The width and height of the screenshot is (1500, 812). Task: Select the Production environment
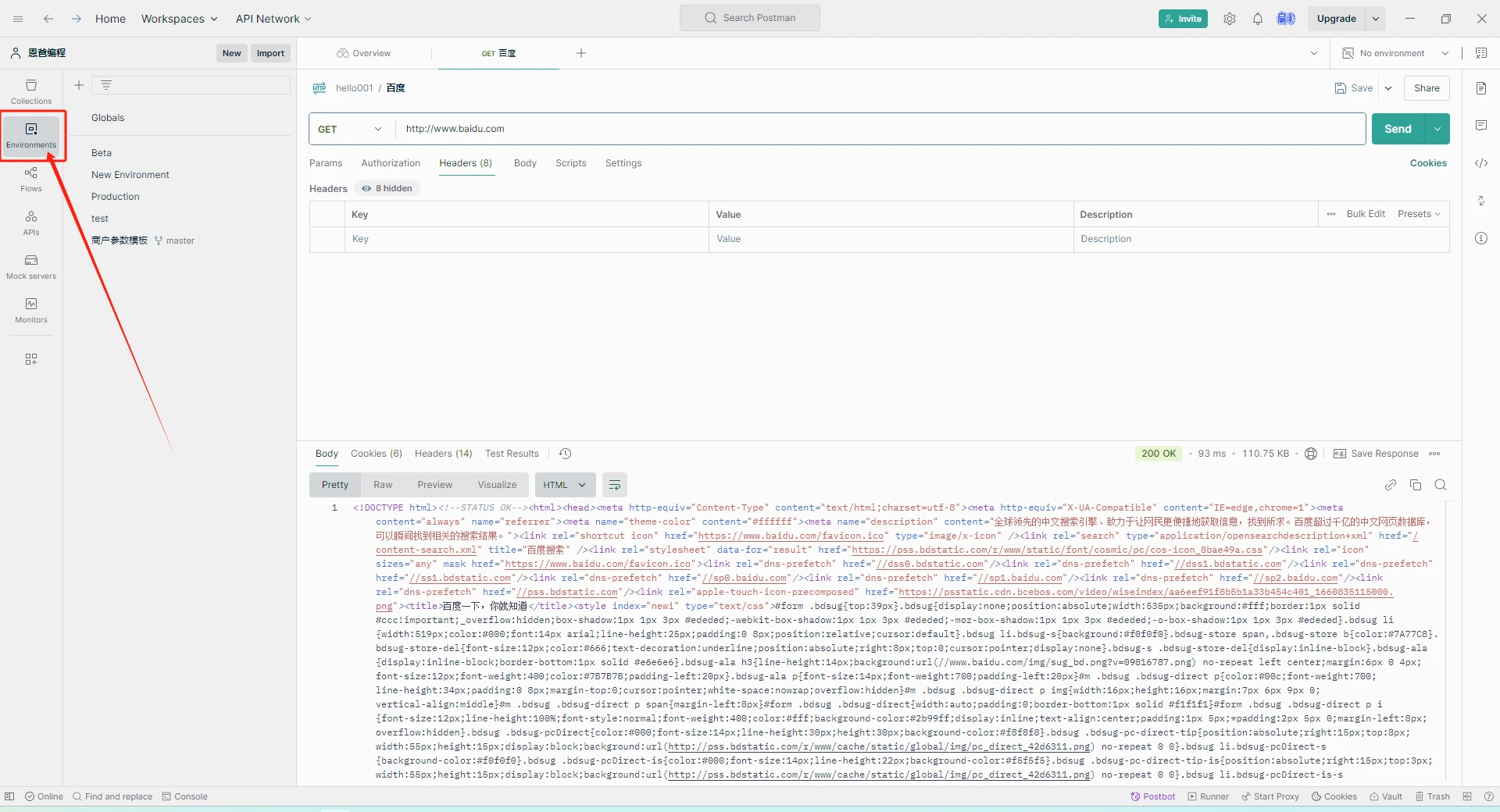pos(116,197)
